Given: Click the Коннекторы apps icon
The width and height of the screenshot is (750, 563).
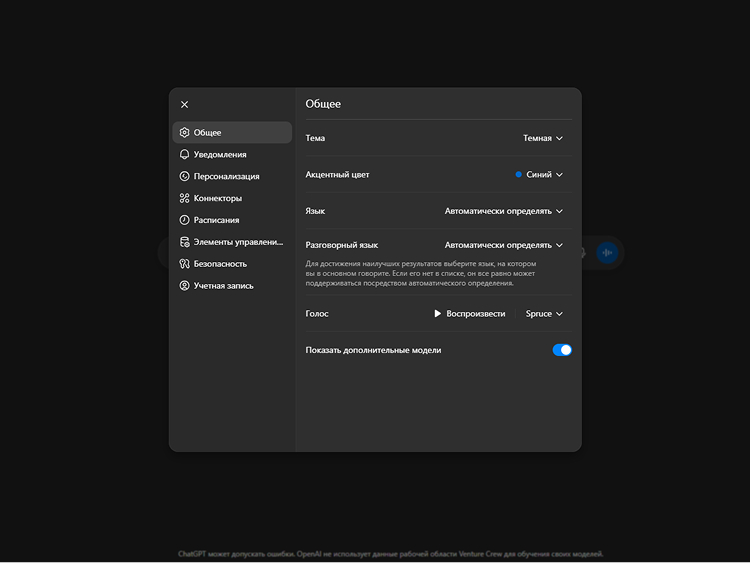Looking at the screenshot, I should pos(184,198).
